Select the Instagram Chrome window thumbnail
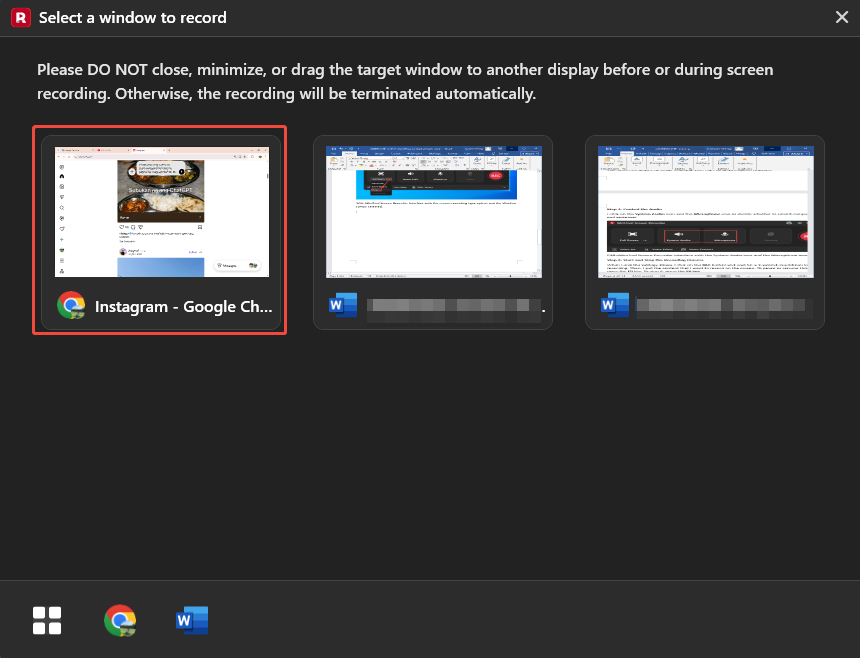The image size is (860, 658). tap(160, 212)
